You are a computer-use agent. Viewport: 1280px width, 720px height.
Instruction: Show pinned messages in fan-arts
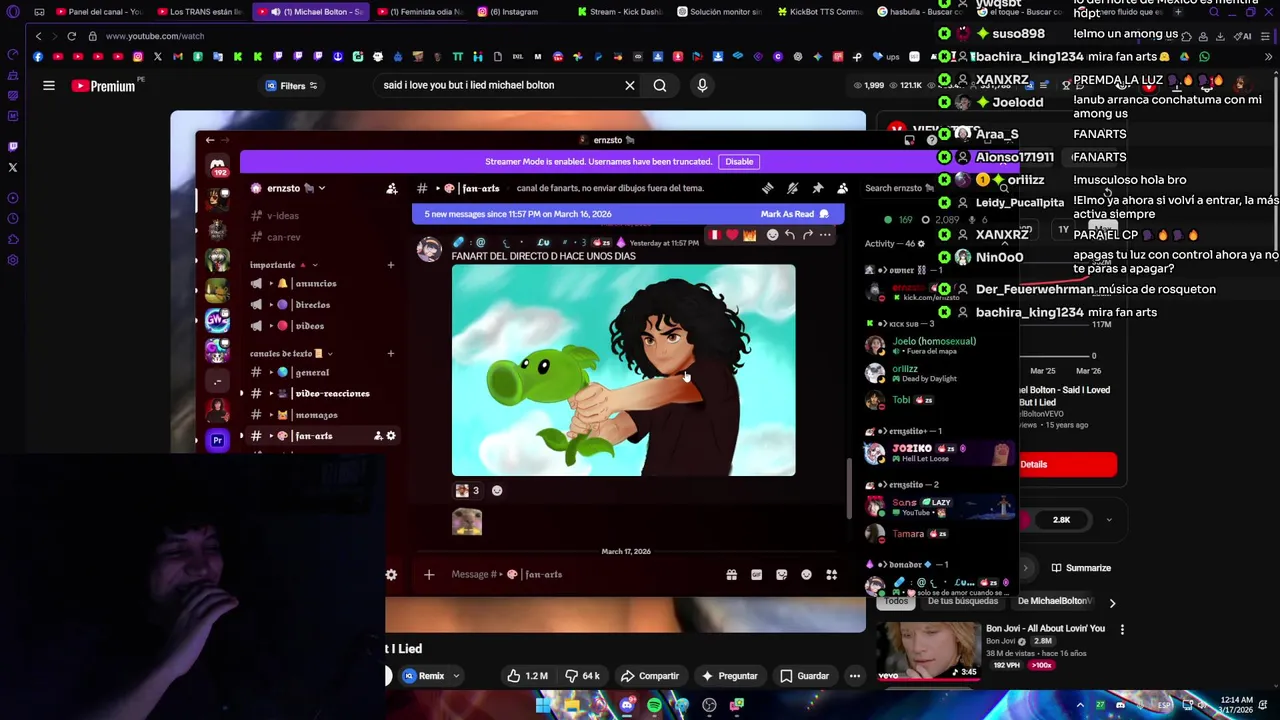(x=817, y=188)
